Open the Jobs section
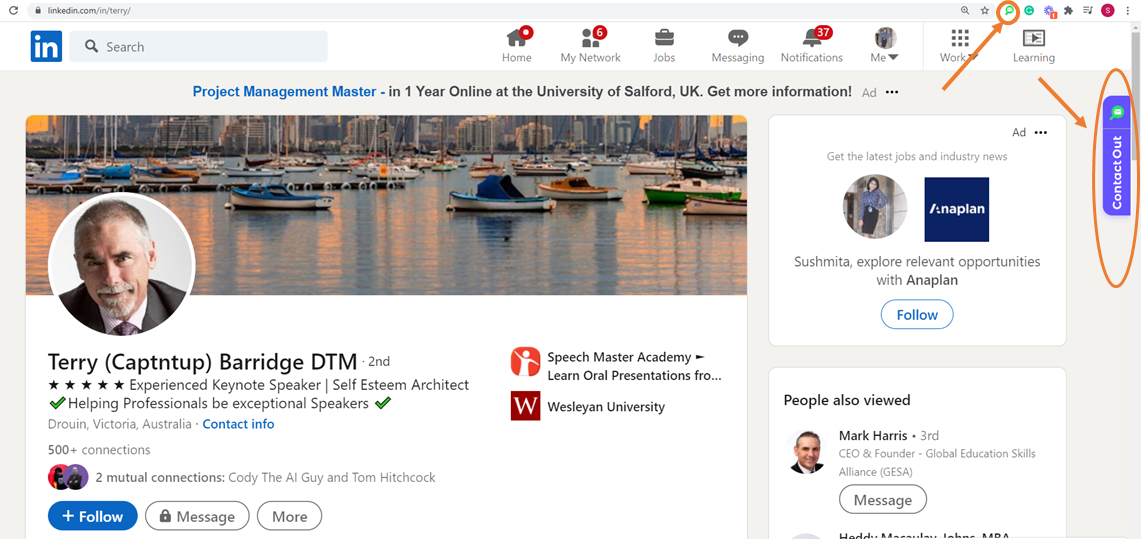This screenshot has height=539, width=1141. [x=664, y=45]
